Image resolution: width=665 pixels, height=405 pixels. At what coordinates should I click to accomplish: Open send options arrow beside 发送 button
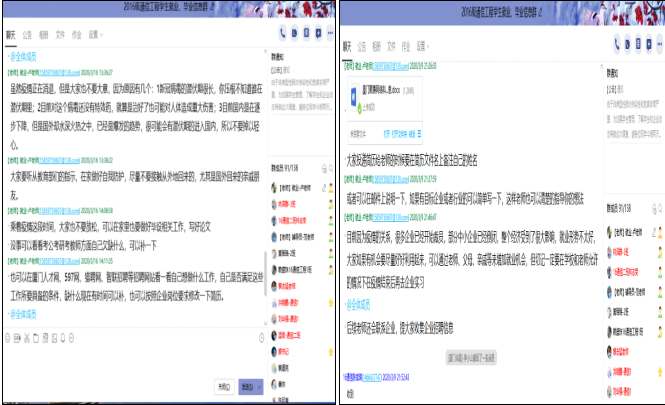click(x=260, y=386)
